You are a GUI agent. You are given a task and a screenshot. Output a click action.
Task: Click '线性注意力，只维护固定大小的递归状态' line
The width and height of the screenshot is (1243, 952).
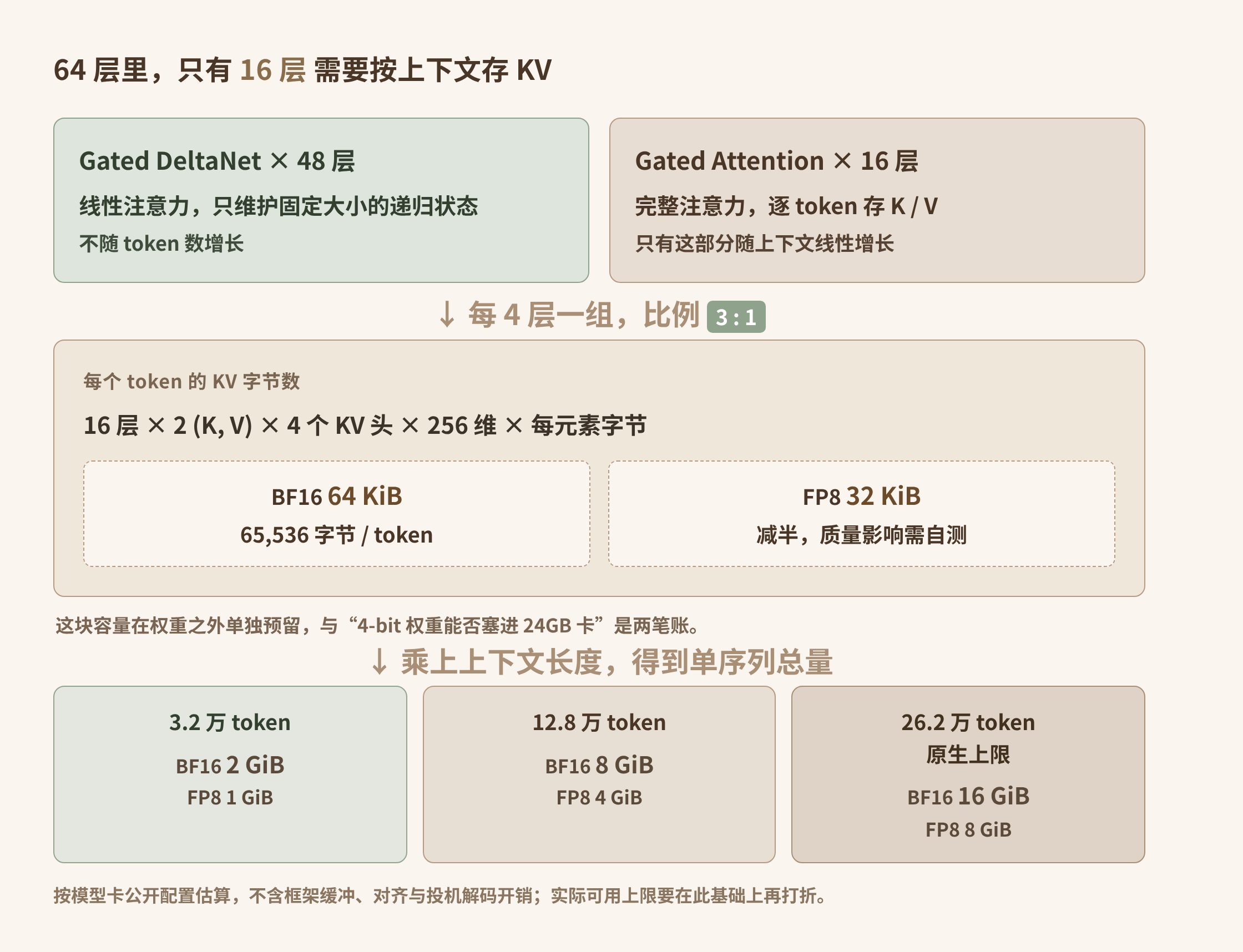point(279,206)
